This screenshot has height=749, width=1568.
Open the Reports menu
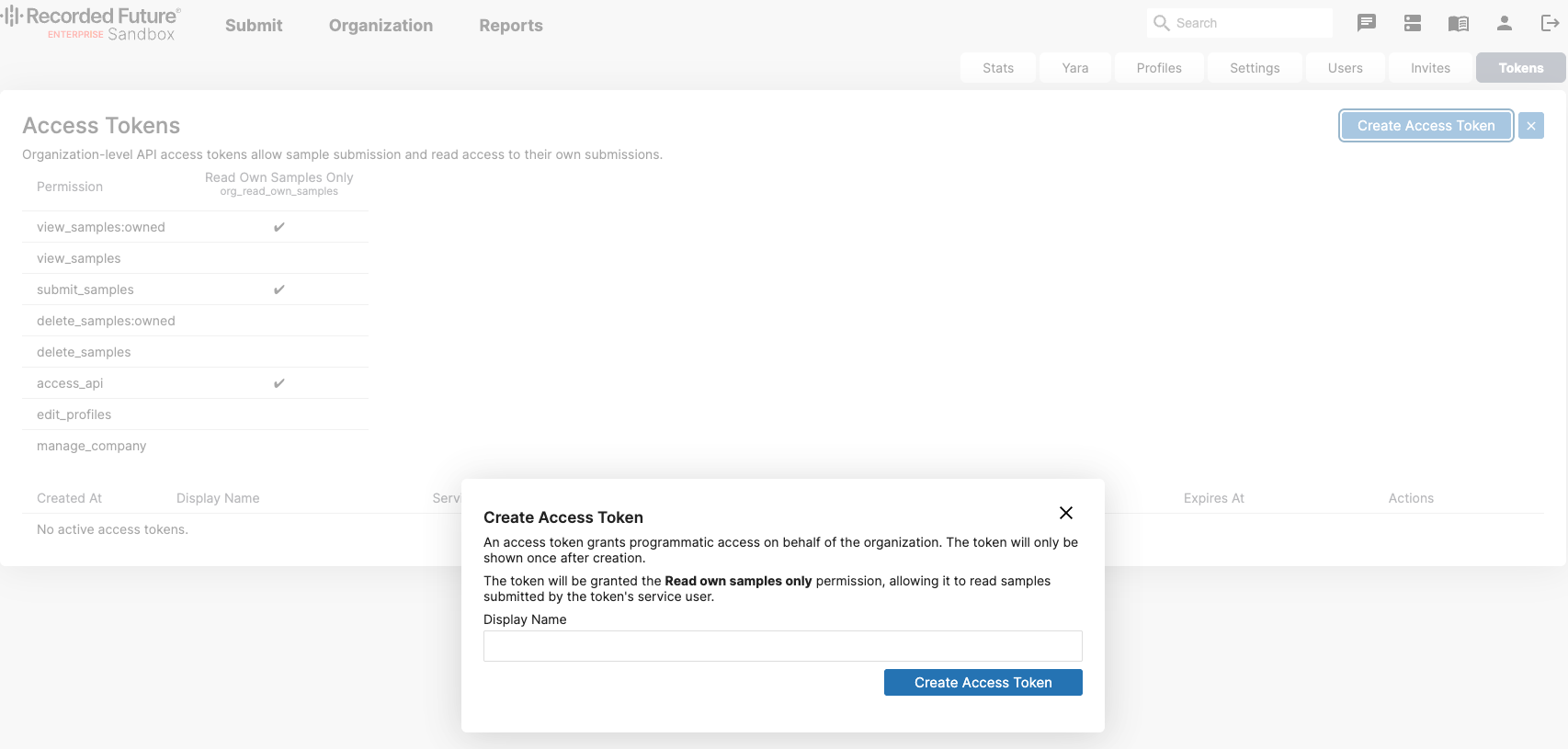[x=511, y=26]
